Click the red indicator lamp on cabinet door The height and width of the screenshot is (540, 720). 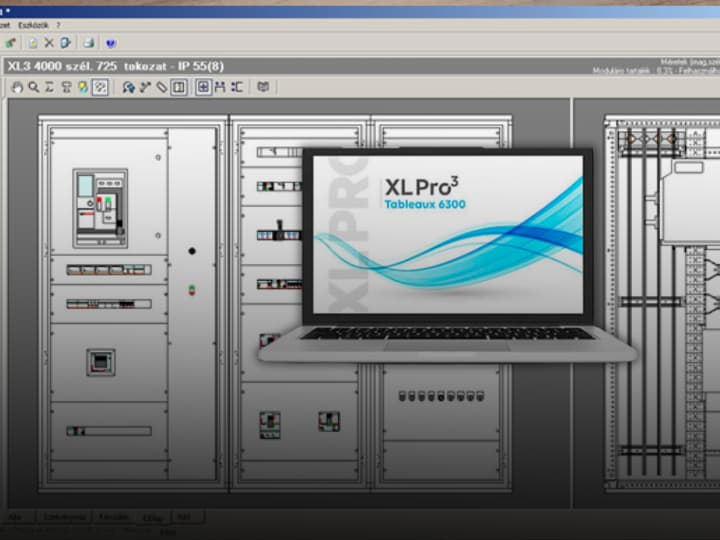coord(192,290)
